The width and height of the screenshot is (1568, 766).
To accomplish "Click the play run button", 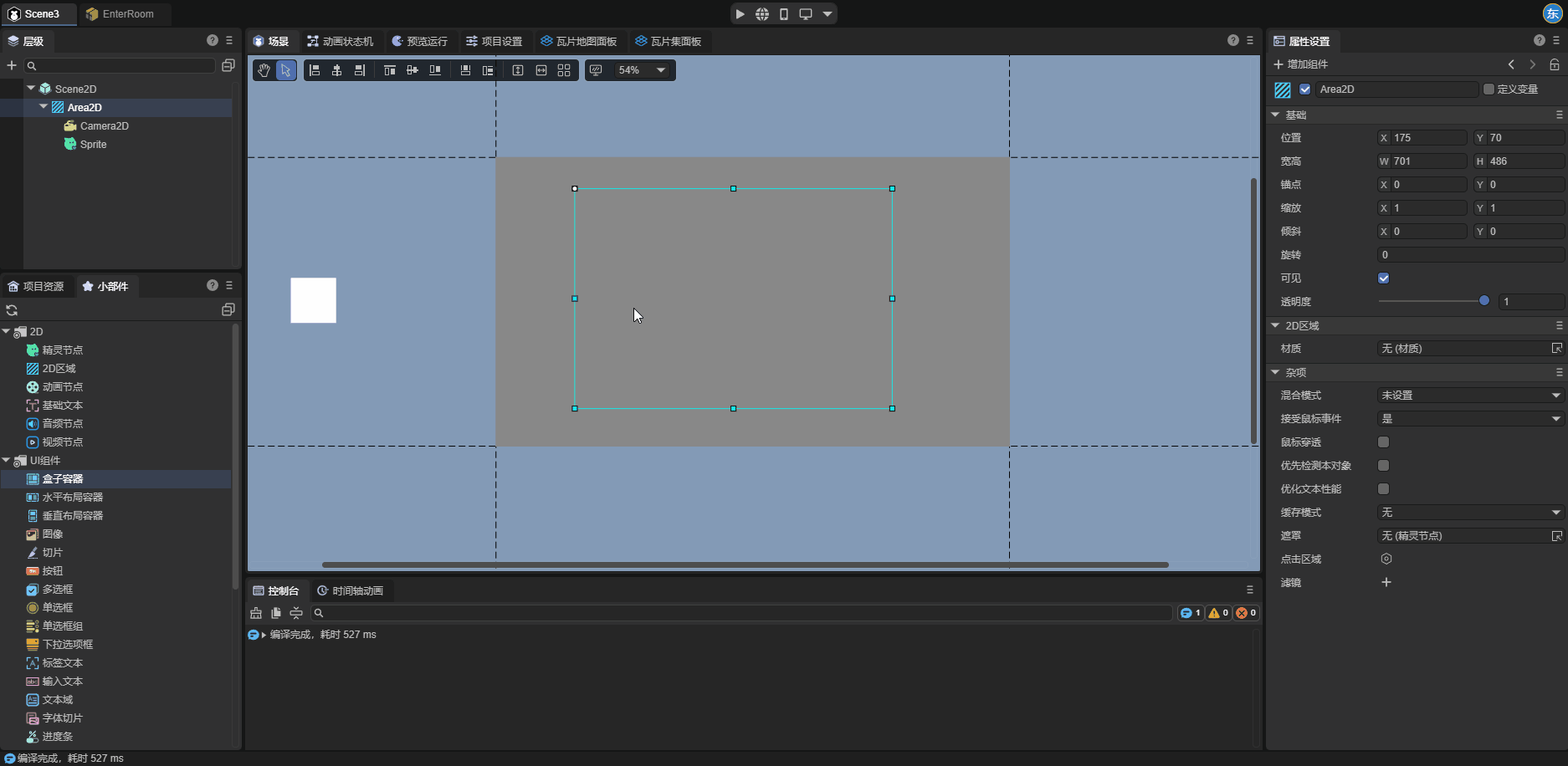I will point(740,14).
